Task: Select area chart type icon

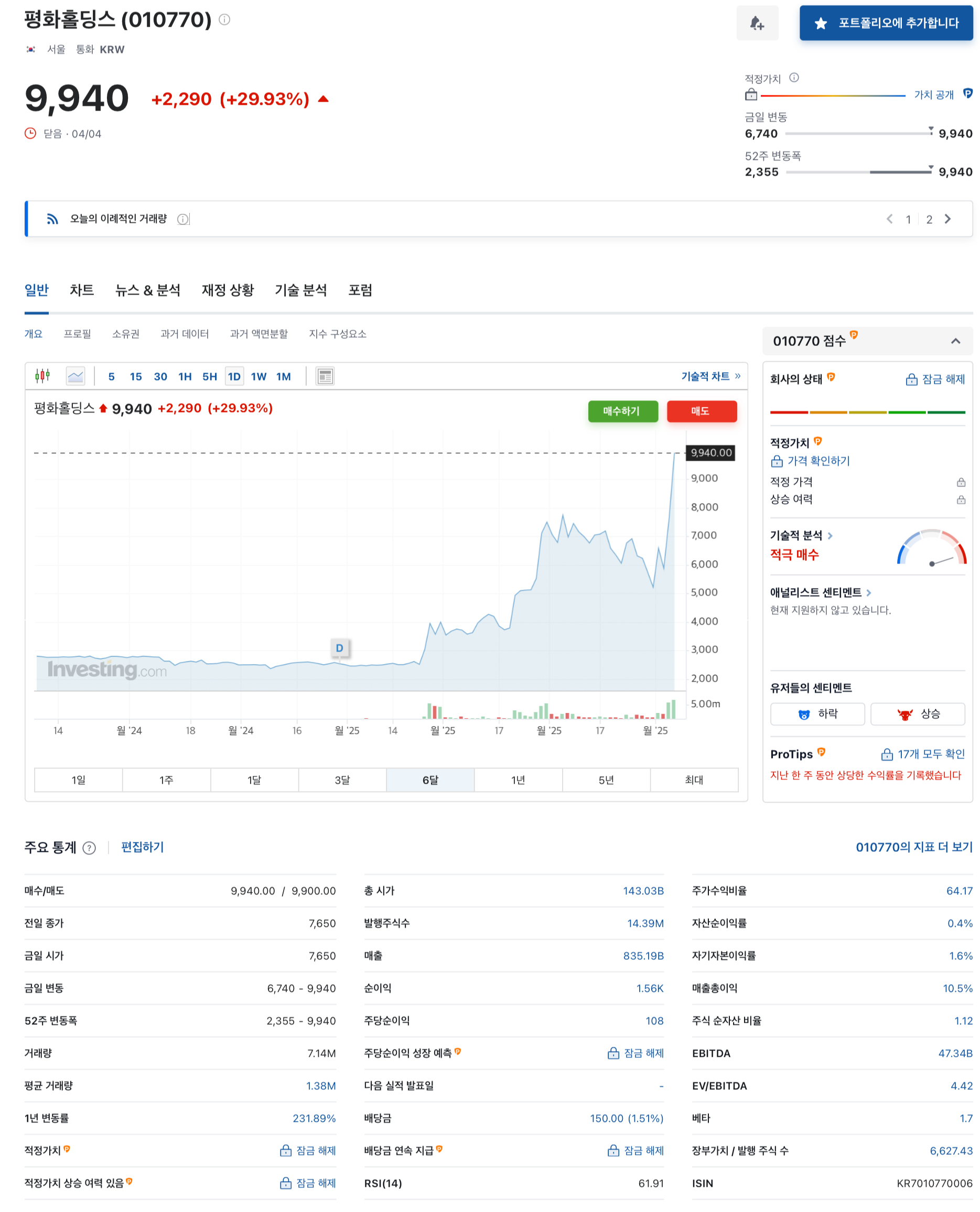Action: (x=75, y=376)
